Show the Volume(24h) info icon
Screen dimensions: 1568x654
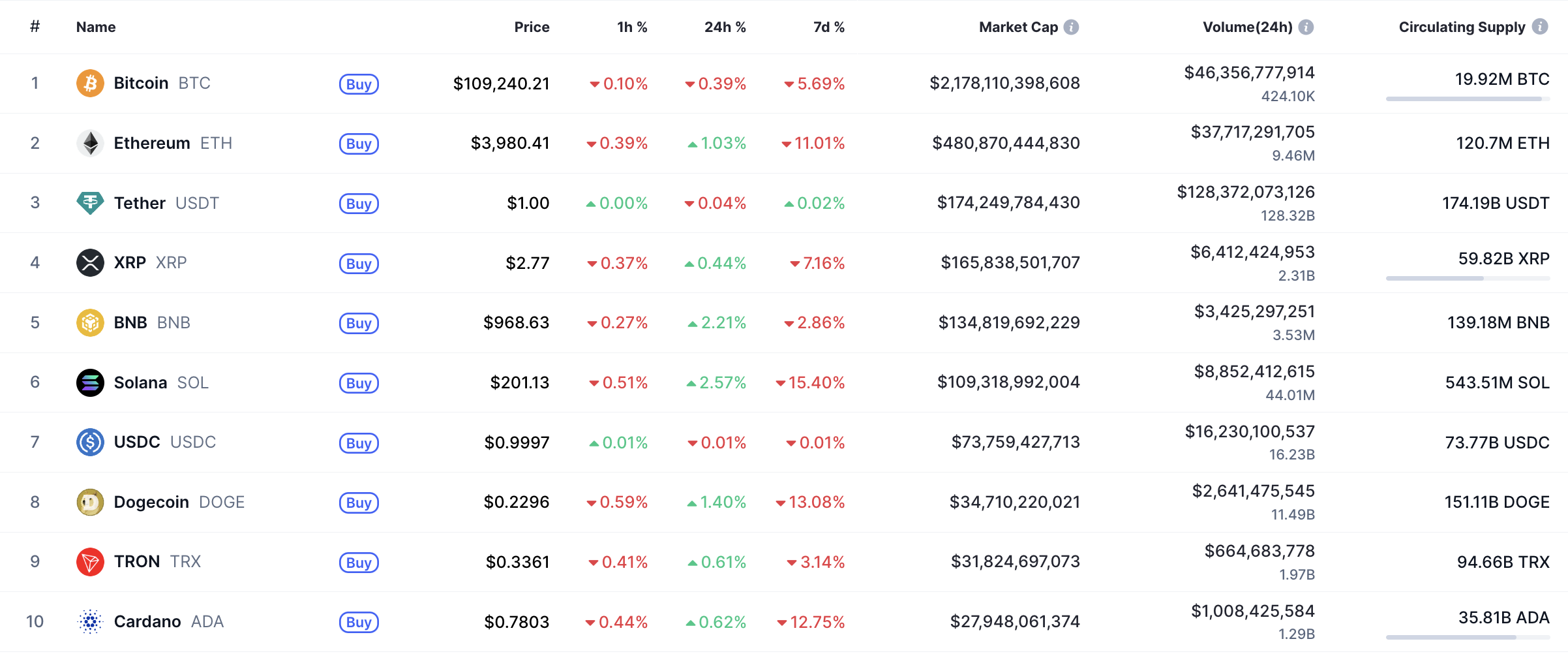1306,27
